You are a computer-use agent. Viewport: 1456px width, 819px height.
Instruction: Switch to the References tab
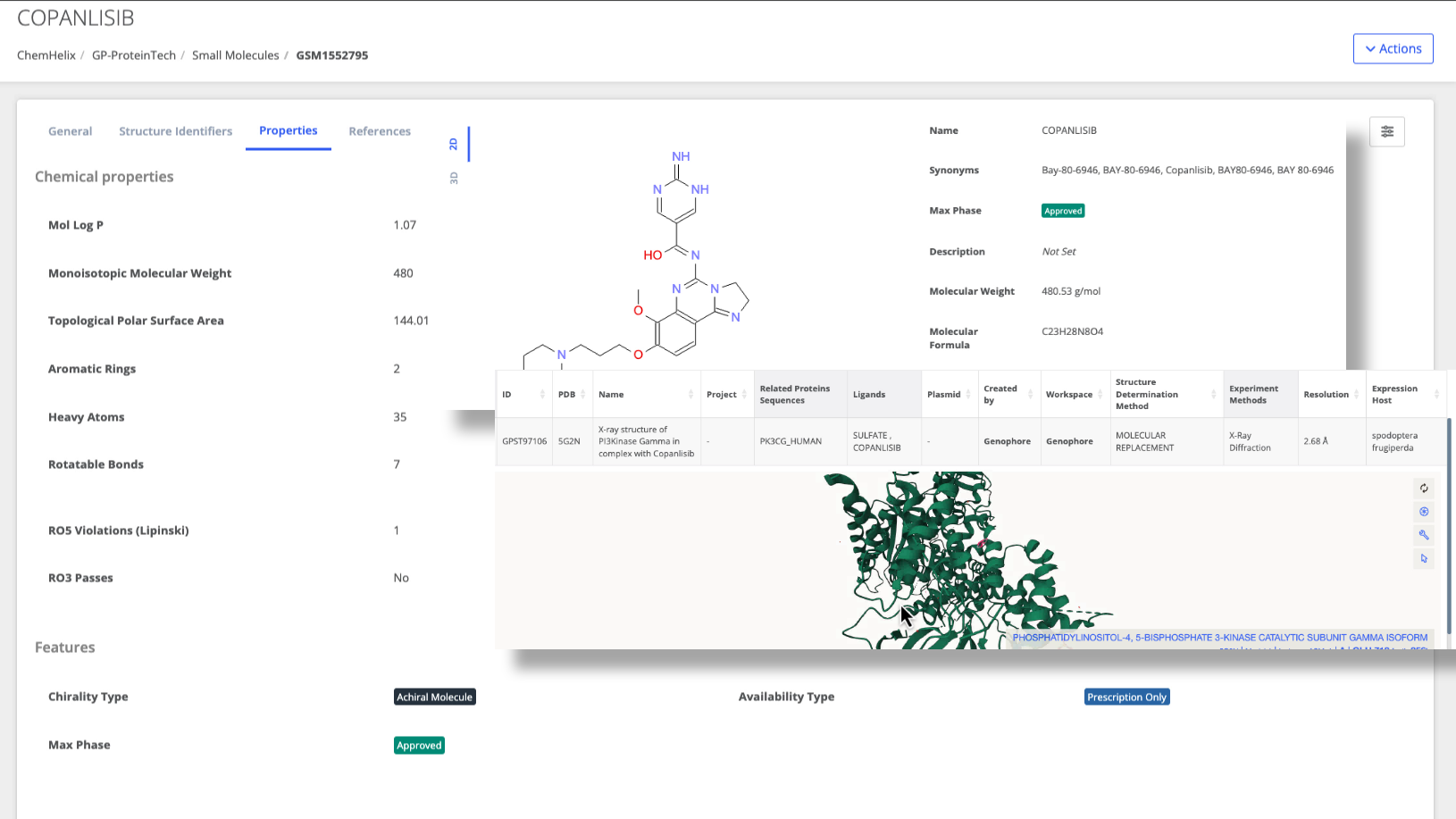380,131
